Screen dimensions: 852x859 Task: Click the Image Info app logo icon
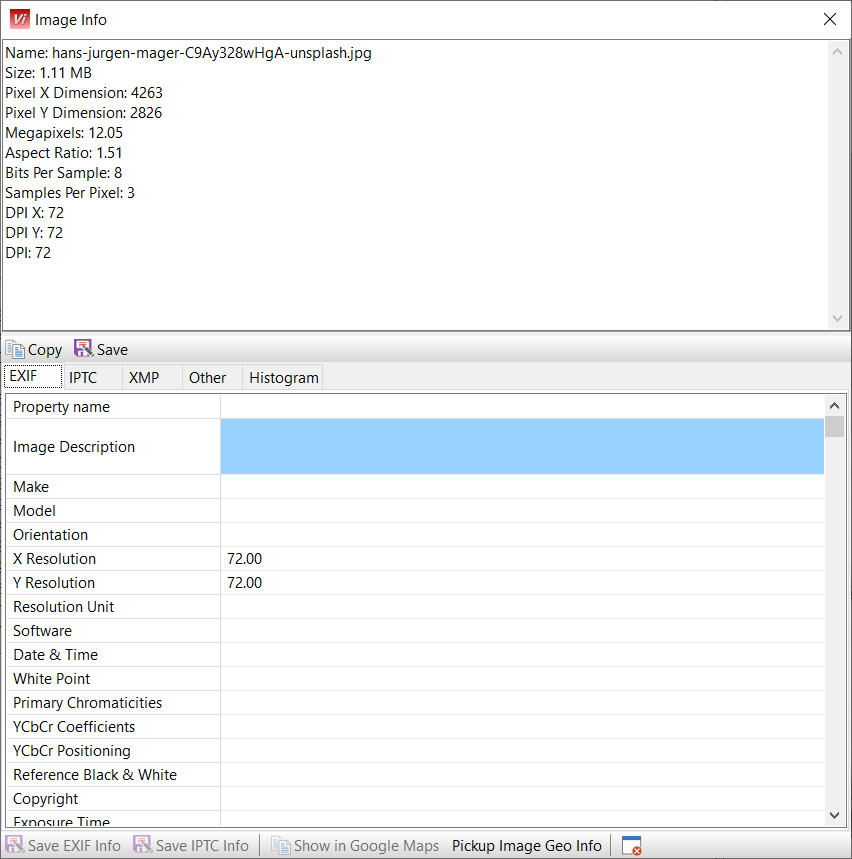(19, 19)
